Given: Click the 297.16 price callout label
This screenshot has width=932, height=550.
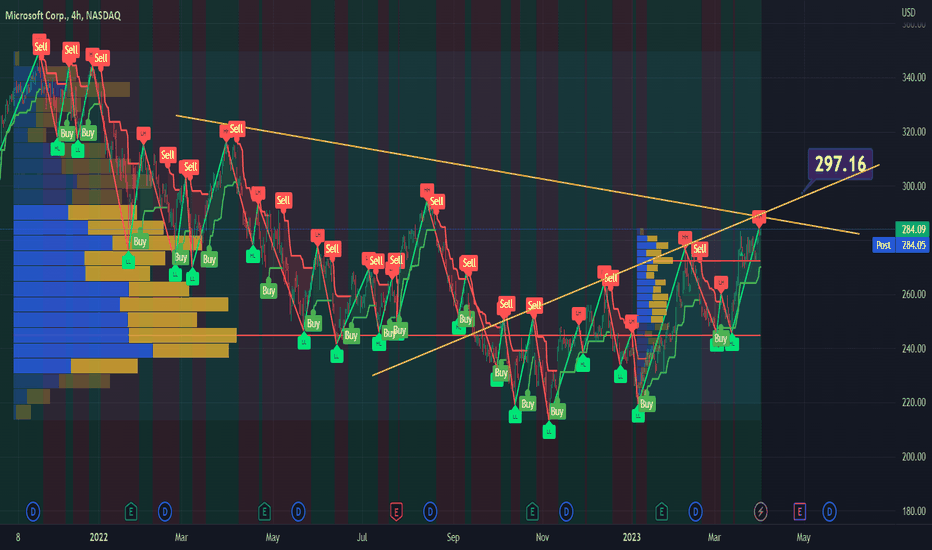Looking at the screenshot, I should [840, 164].
